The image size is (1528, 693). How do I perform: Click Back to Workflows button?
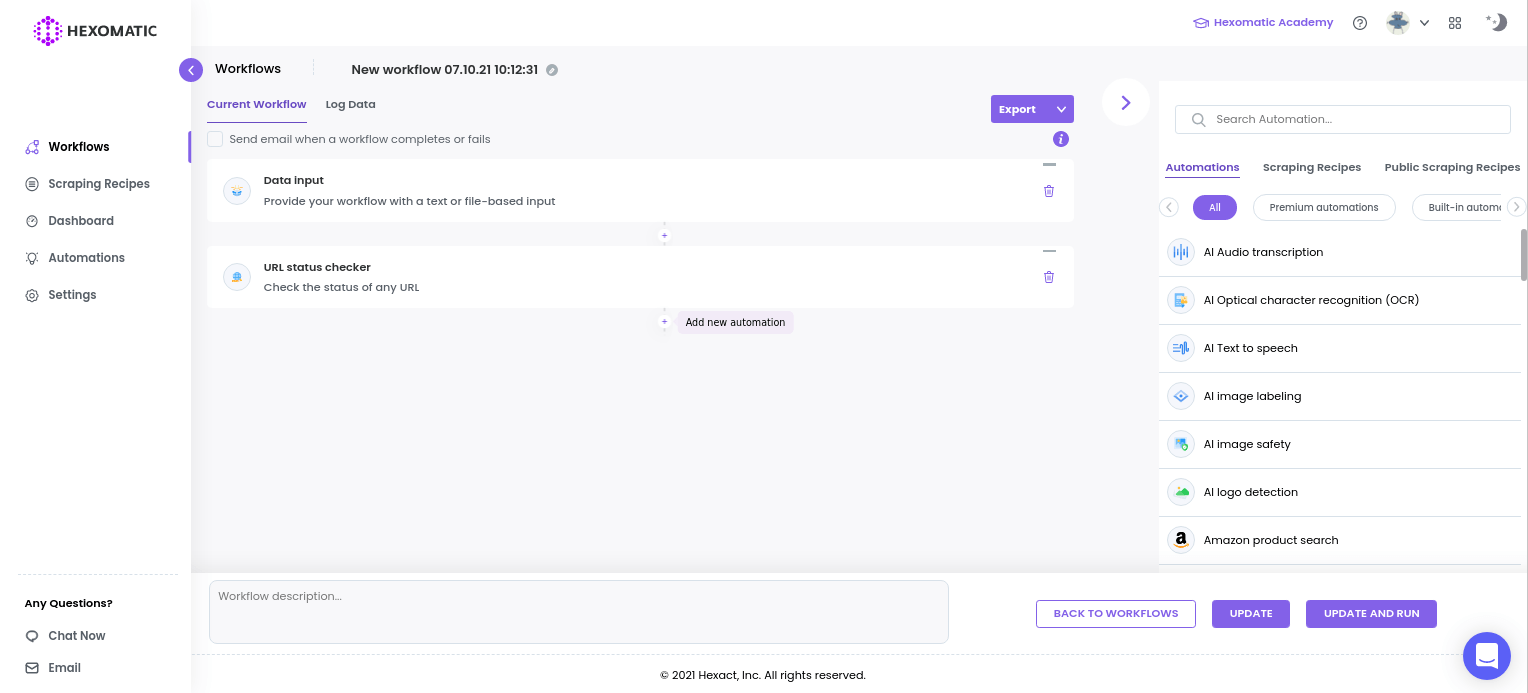pyautogui.click(x=1115, y=614)
